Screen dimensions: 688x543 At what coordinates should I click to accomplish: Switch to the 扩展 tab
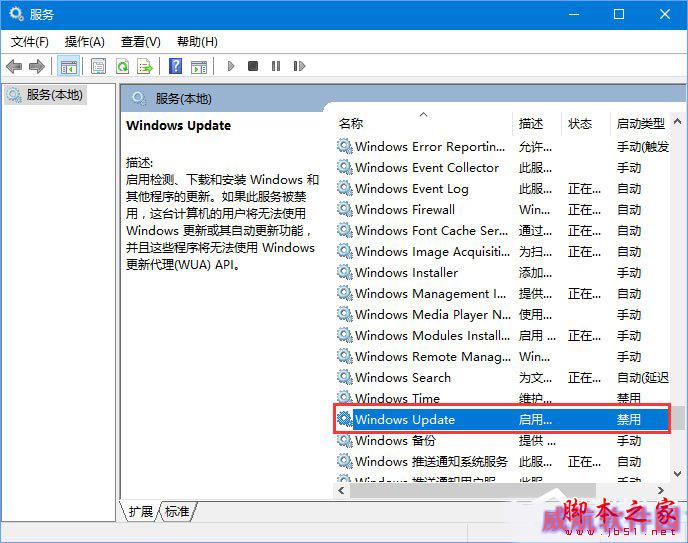point(140,511)
